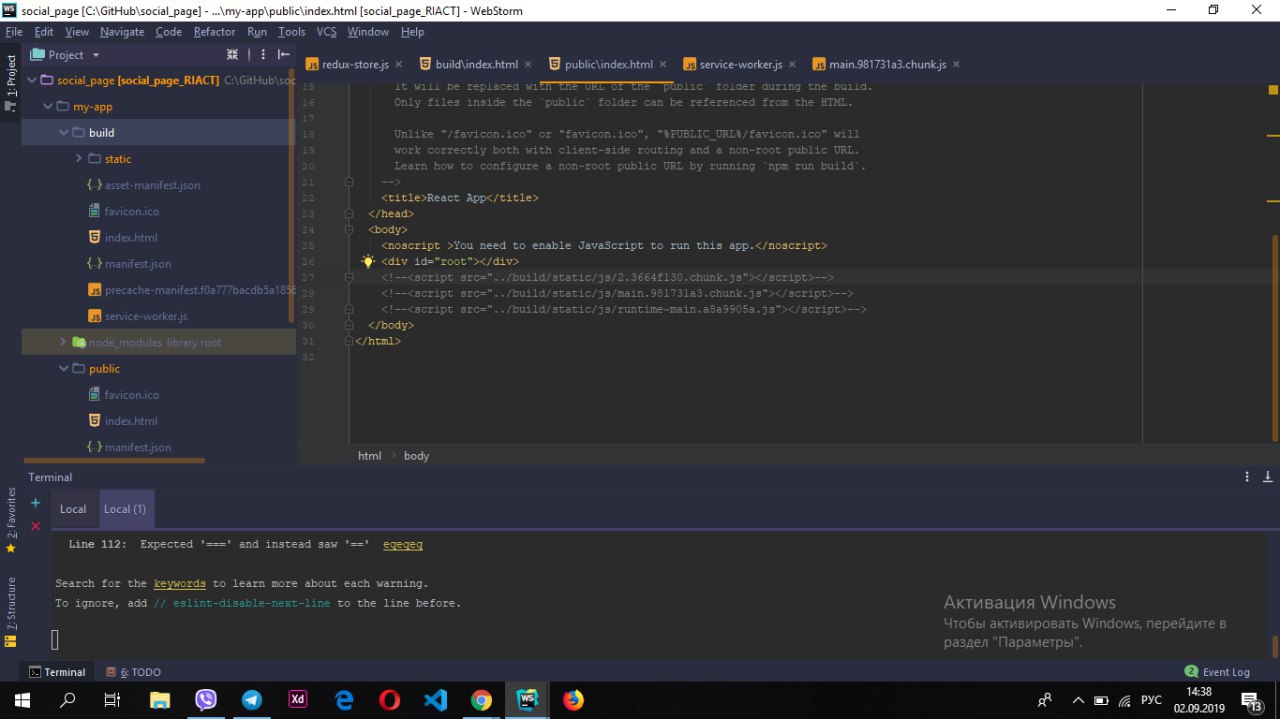Toggle the Favorites tool window
1280x719 pixels.
11,519
